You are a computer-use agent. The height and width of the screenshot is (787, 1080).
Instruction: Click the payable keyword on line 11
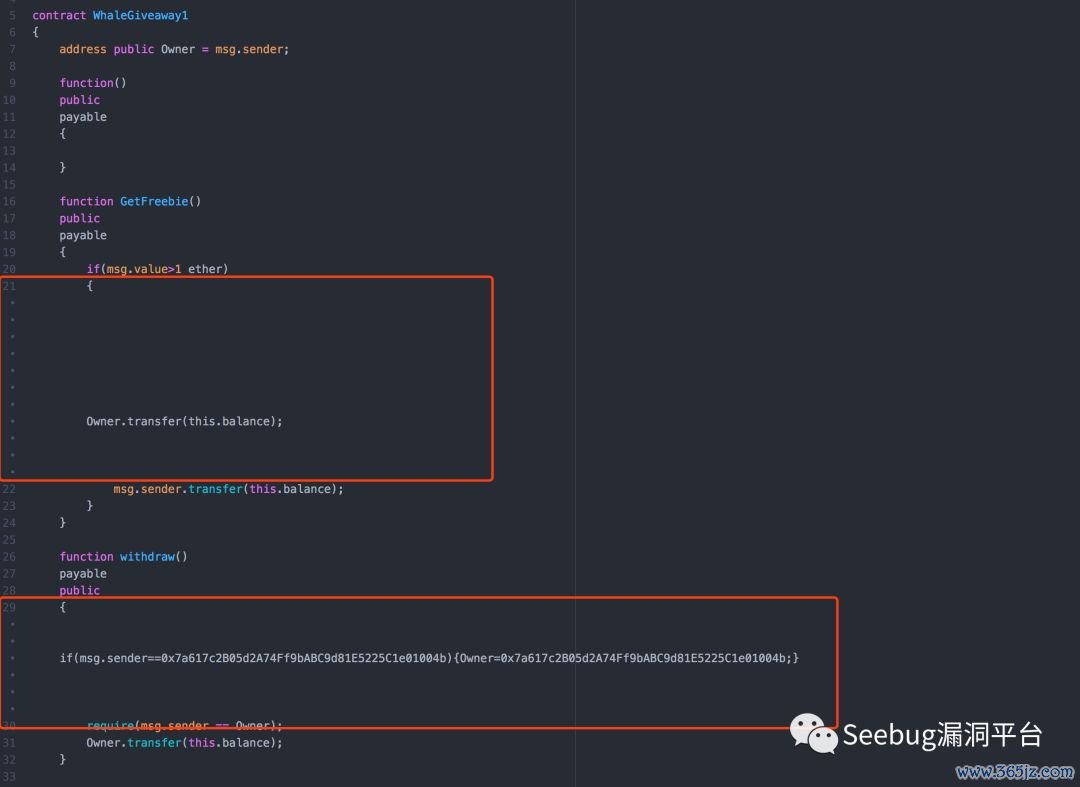tap(83, 117)
